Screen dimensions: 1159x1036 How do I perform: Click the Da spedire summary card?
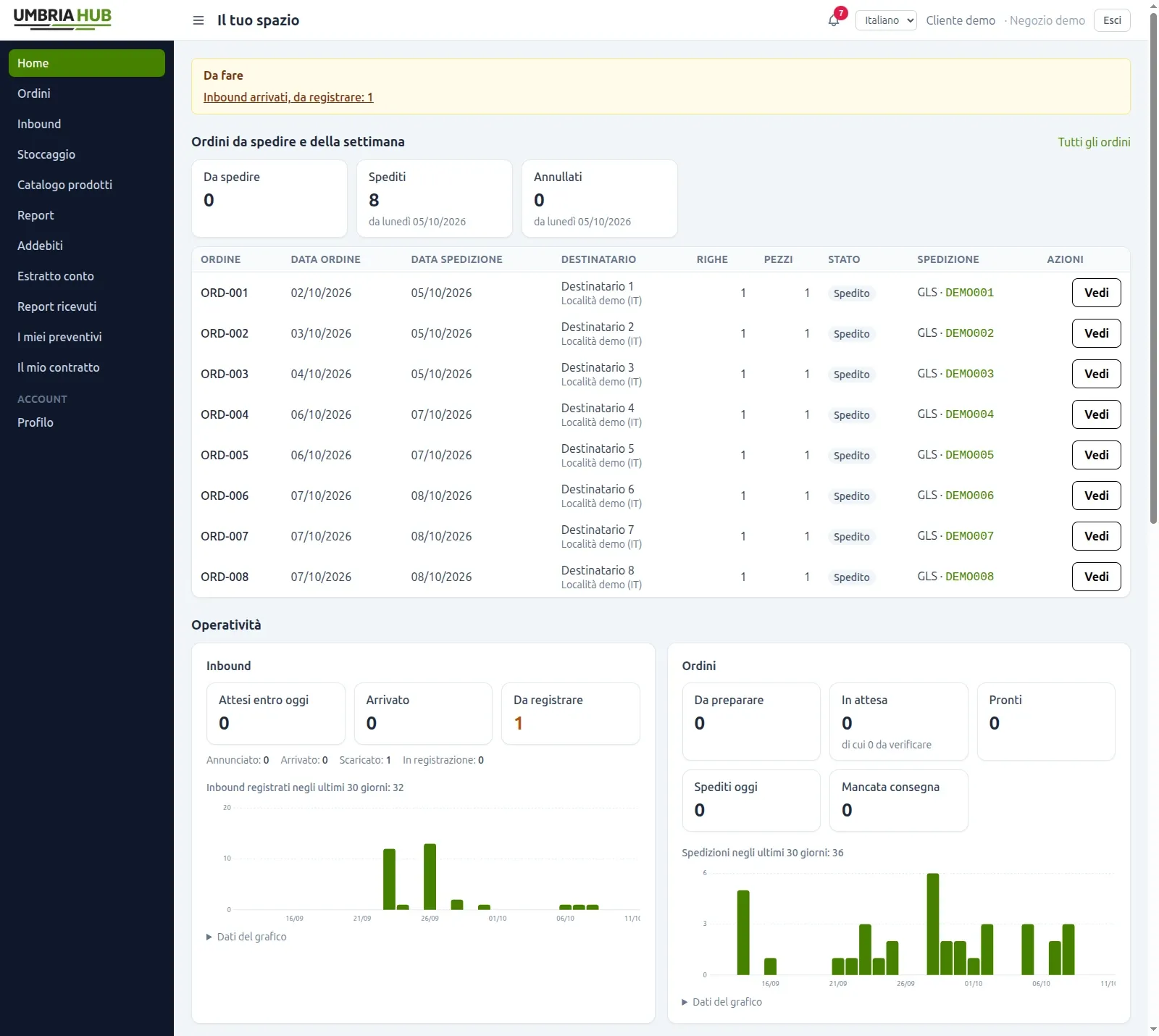point(269,199)
